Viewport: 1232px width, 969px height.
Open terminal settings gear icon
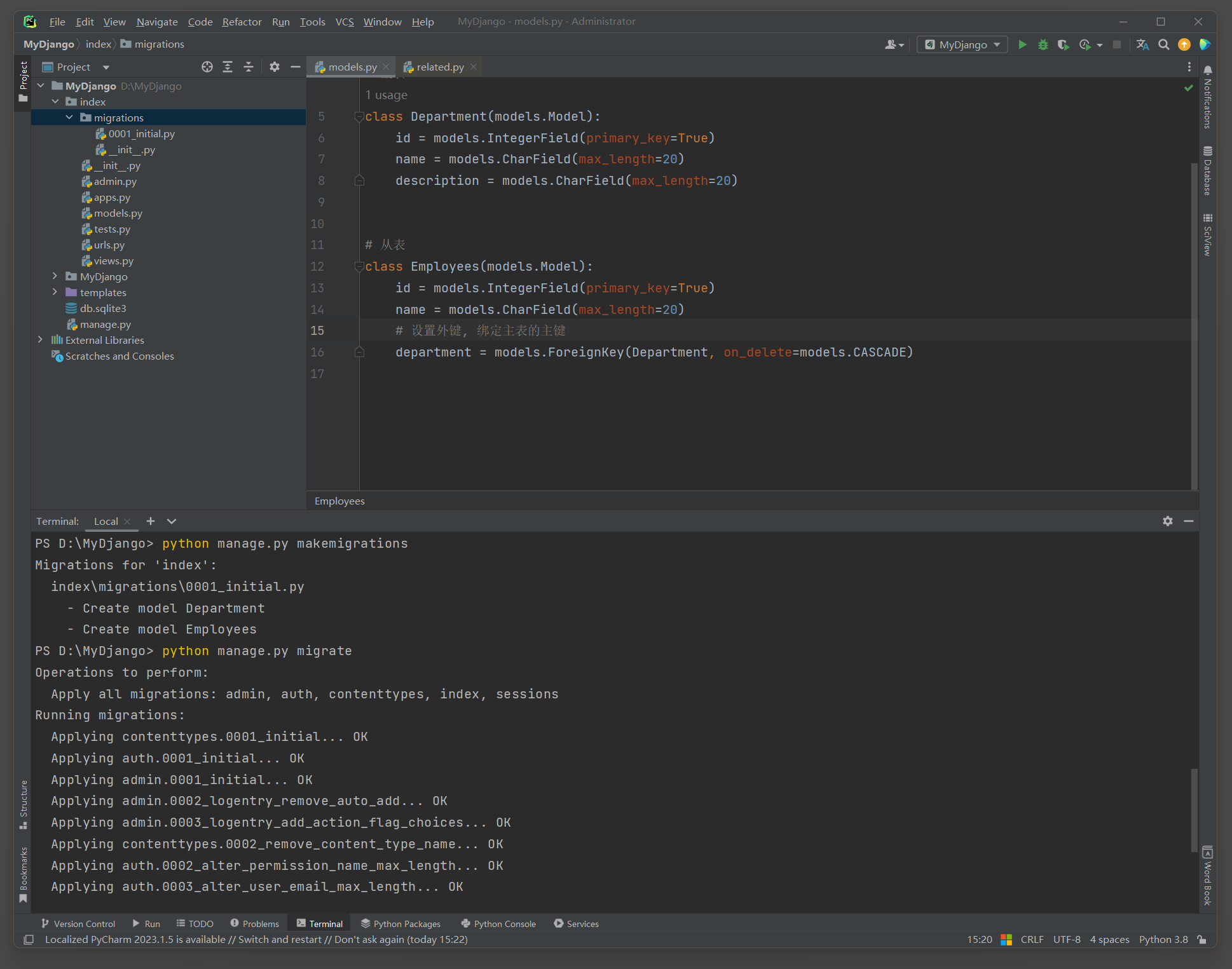[1167, 521]
